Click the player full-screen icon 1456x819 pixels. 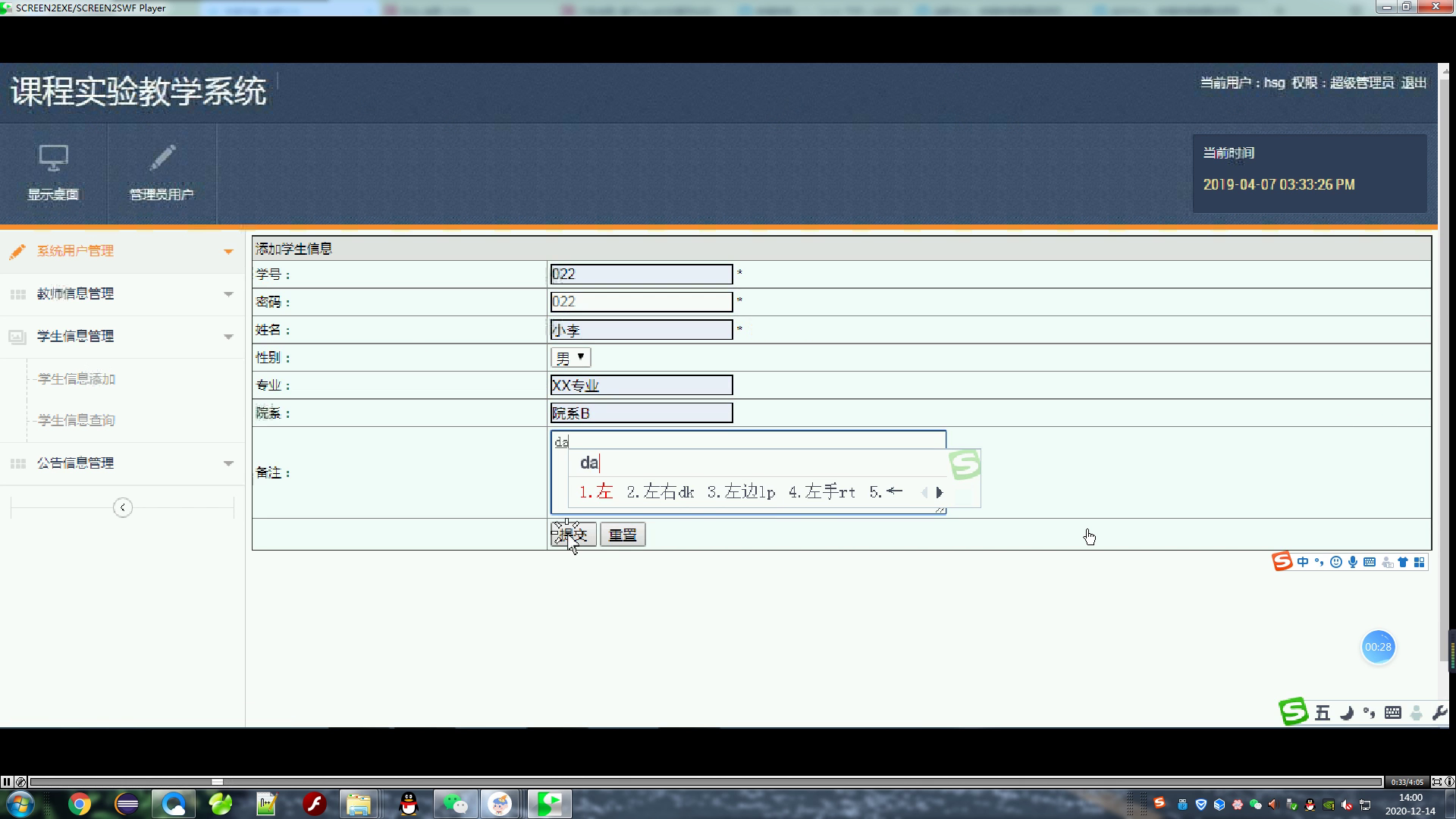(1436, 782)
